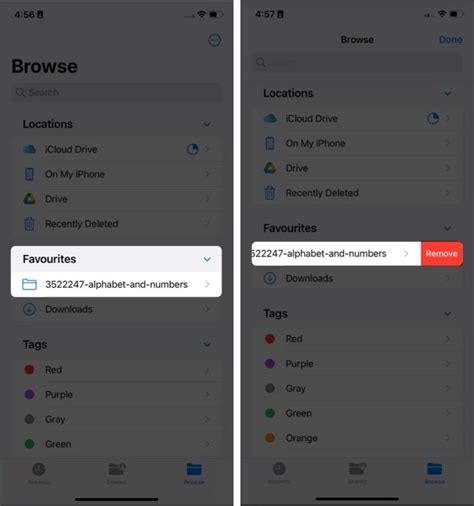The image size is (474, 506).
Task: Tap Recently Deleted trash icon in right screen
Action: click(x=270, y=193)
